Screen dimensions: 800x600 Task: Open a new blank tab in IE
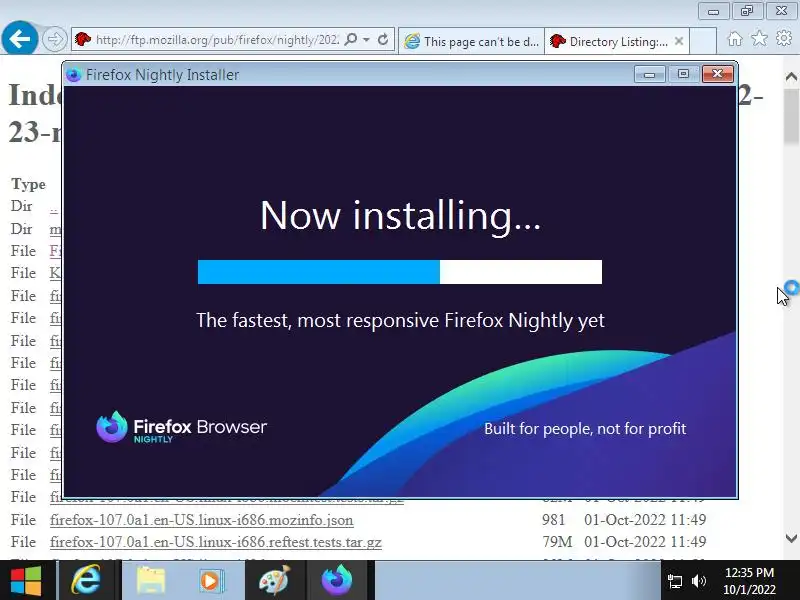703,41
